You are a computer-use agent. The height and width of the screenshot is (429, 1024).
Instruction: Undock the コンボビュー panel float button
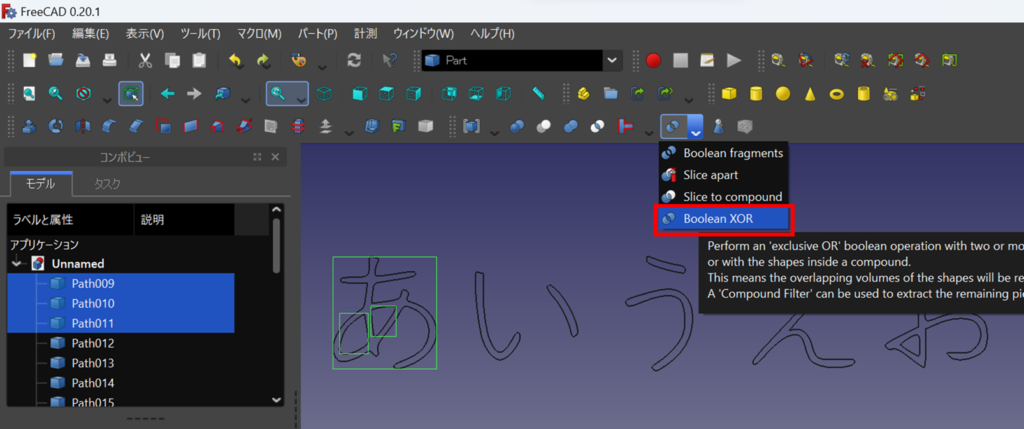(x=257, y=157)
